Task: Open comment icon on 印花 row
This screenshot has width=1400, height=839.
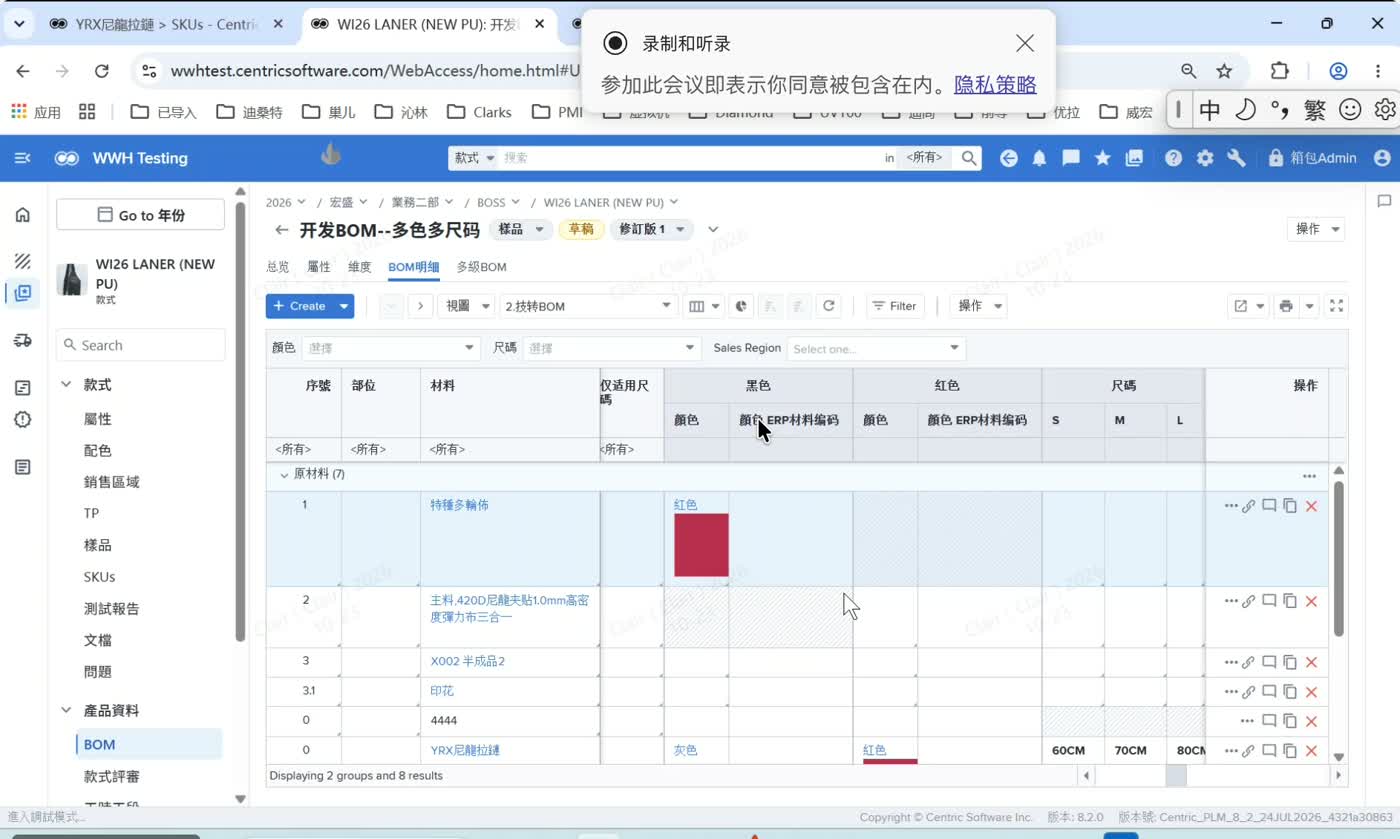Action: 1269,691
